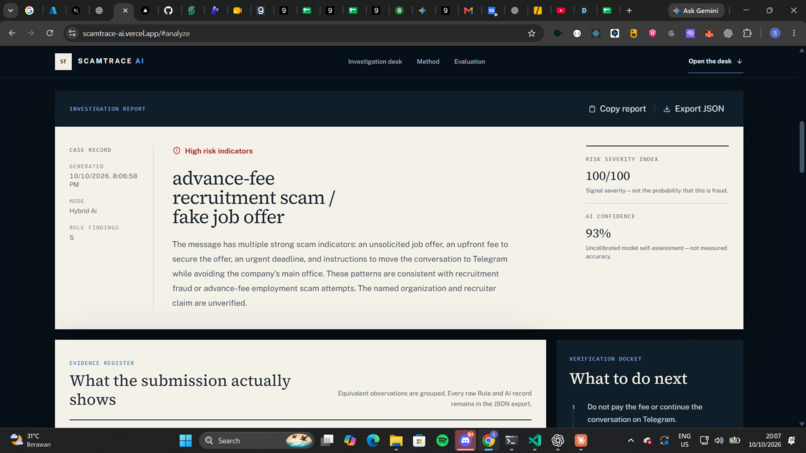Reload the page in Chrome
The height and width of the screenshot is (453, 806).
tap(50, 33)
